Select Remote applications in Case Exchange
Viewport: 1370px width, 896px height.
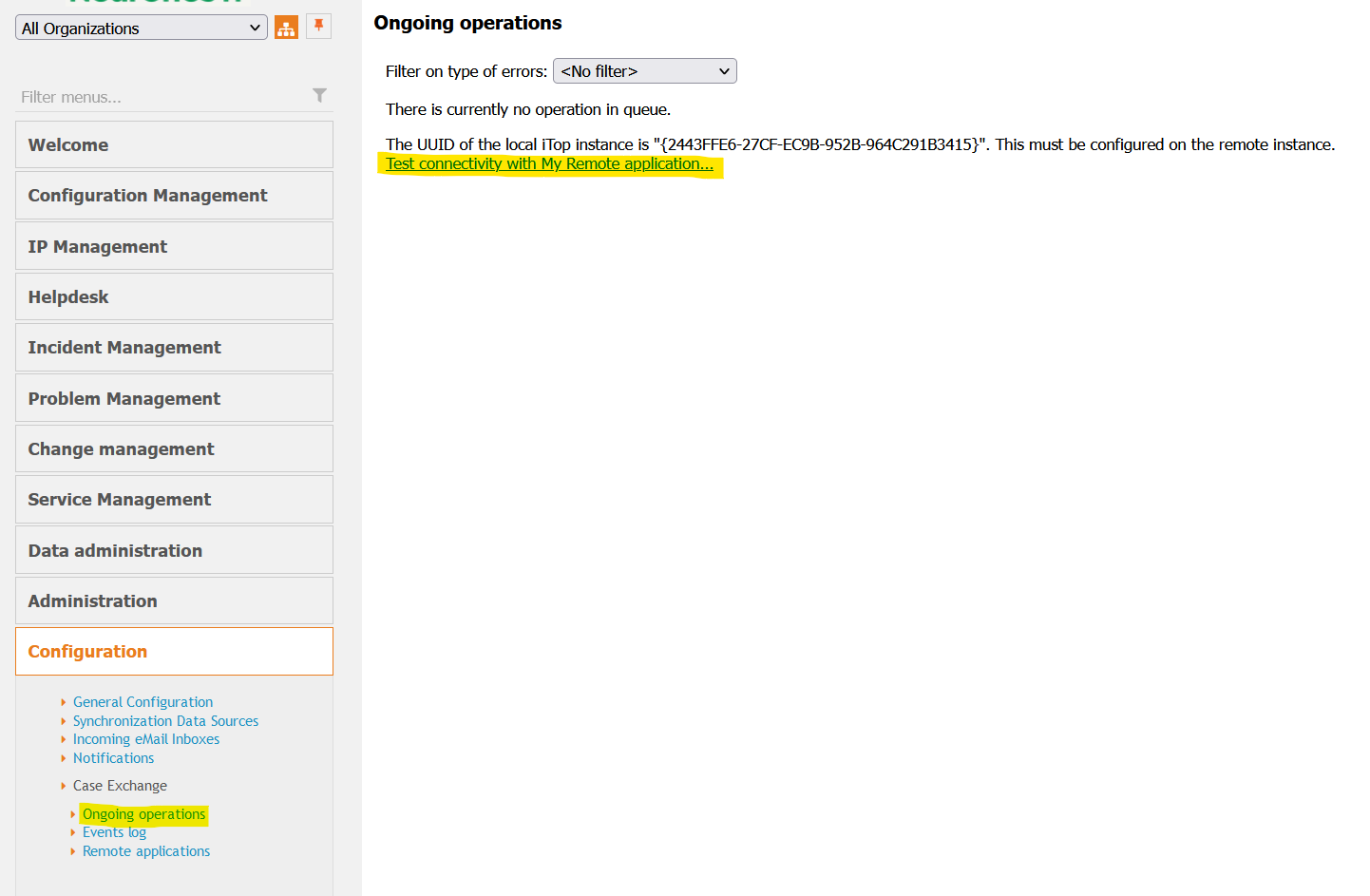pos(146,851)
